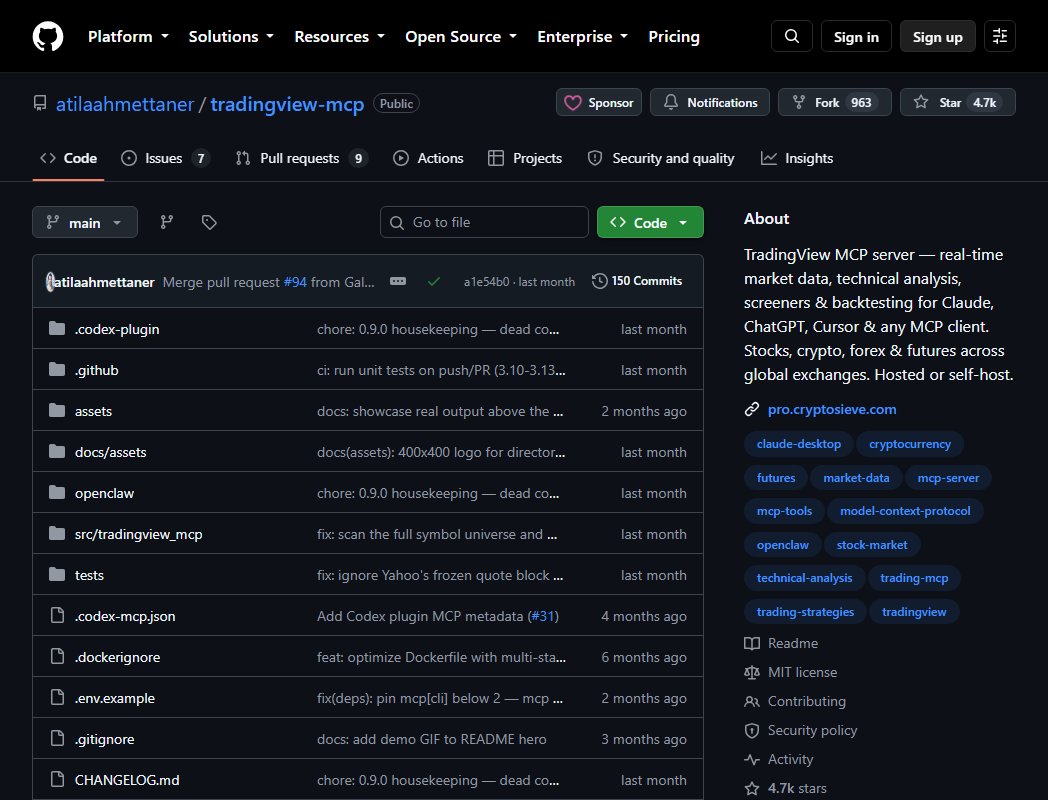Select the cryptocurrency topic tag

click(910, 444)
